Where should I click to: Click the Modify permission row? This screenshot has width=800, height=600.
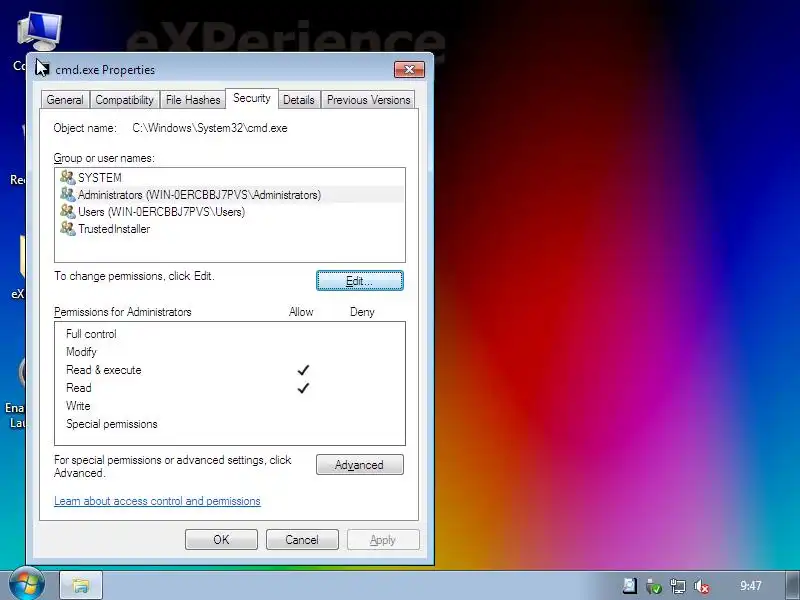click(230, 352)
